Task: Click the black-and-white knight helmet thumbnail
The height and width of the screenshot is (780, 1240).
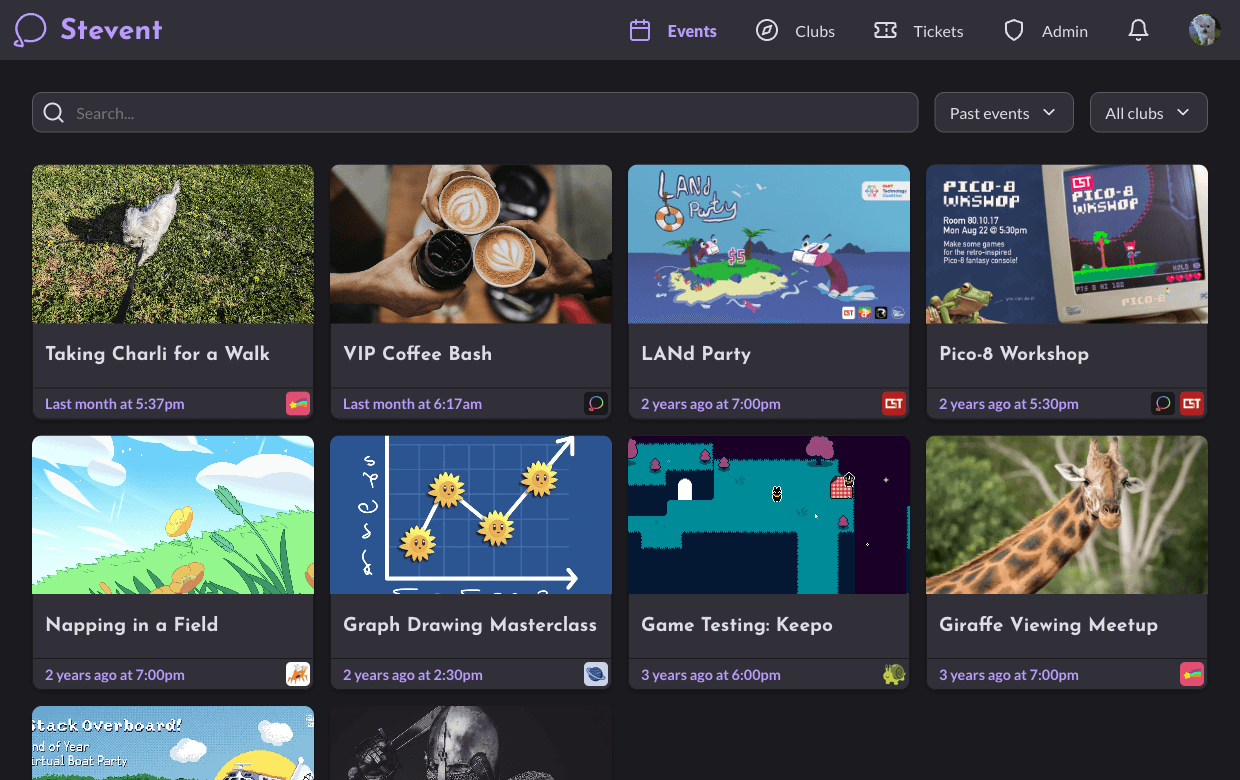Action: point(471,743)
